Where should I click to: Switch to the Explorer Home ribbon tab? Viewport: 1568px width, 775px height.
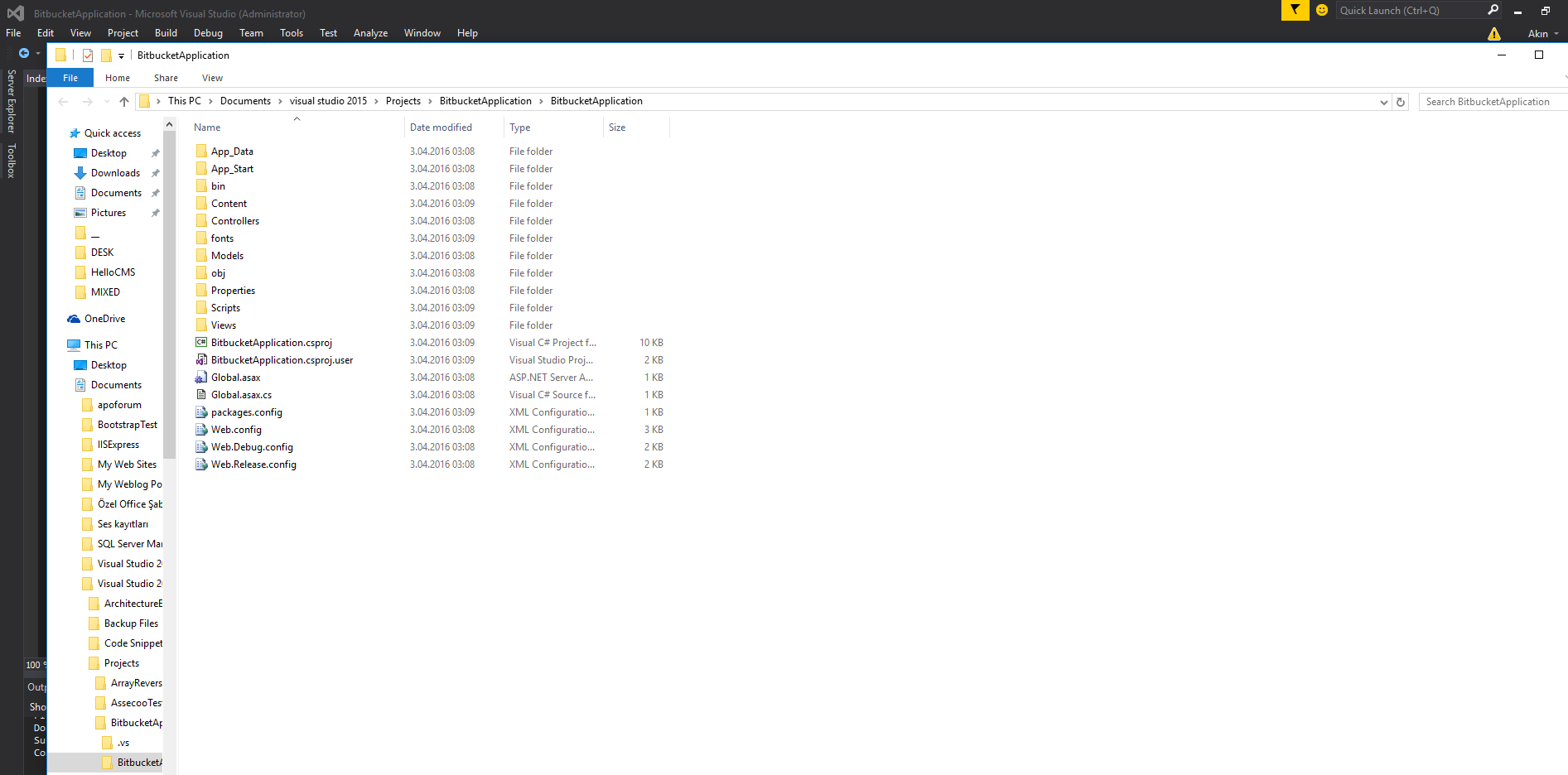[x=118, y=78]
